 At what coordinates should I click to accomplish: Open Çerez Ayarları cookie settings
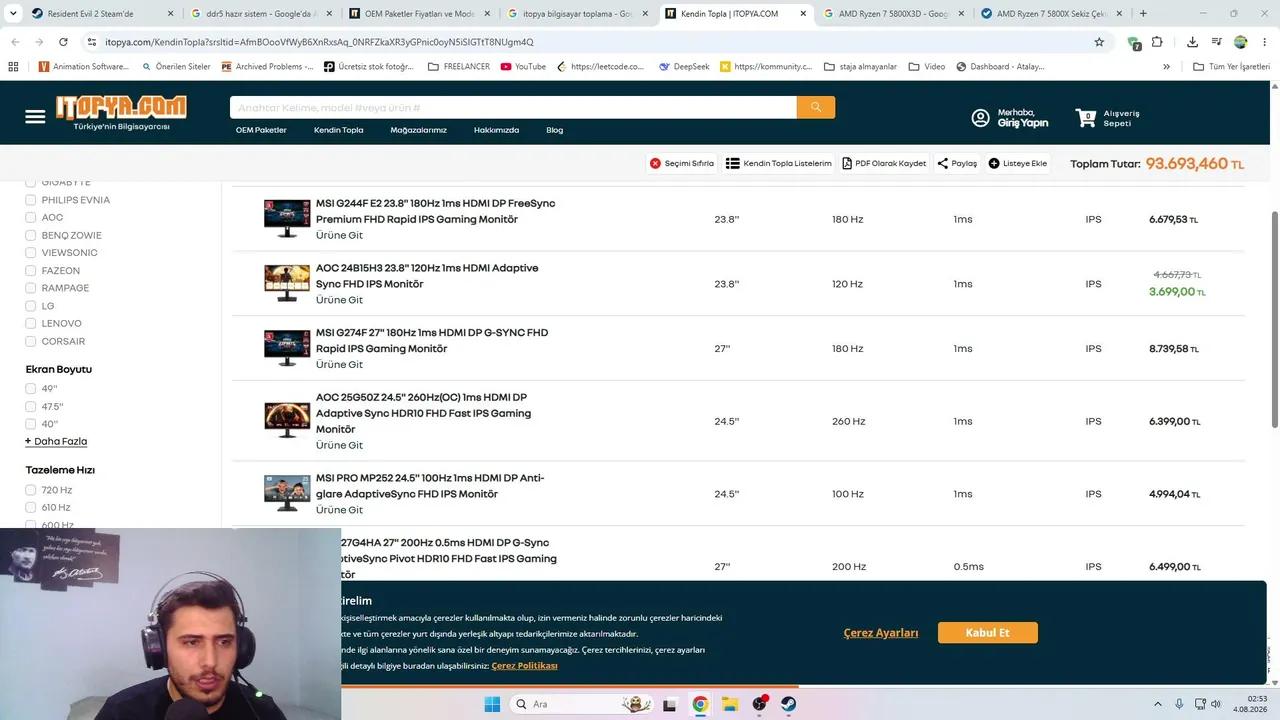coord(881,633)
